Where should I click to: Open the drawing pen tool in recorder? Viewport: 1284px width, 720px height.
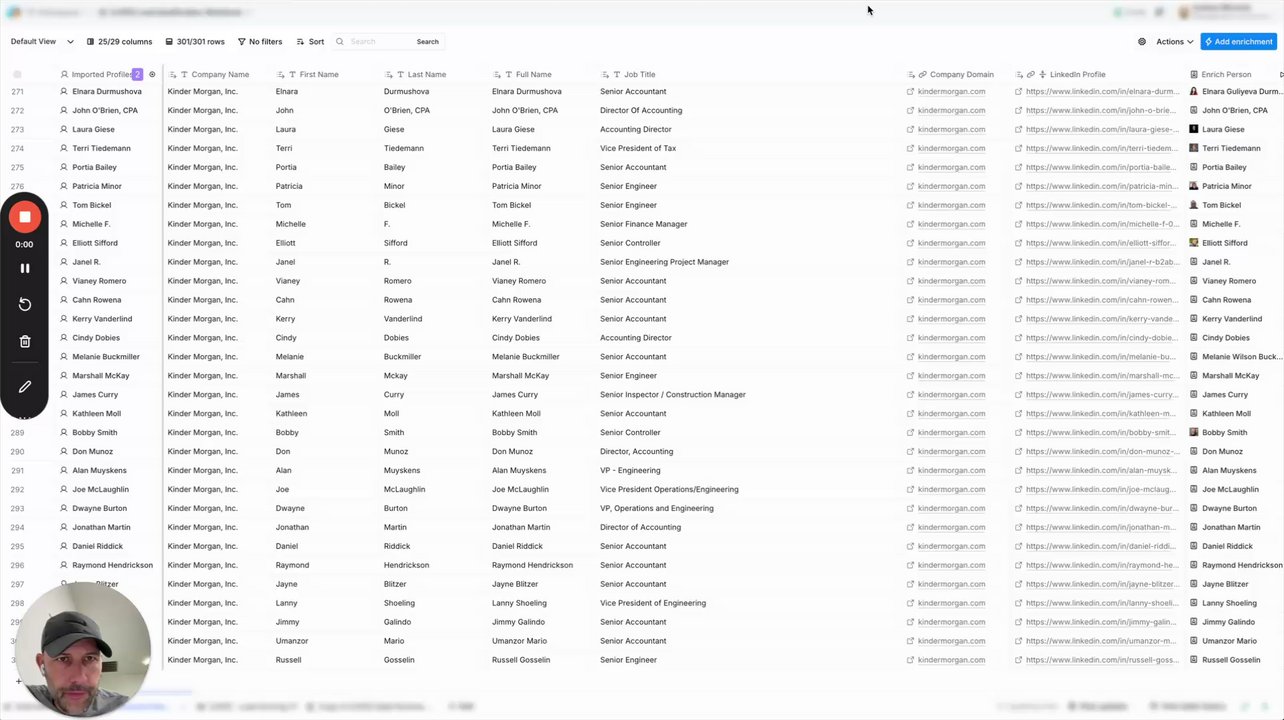point(25,386)
